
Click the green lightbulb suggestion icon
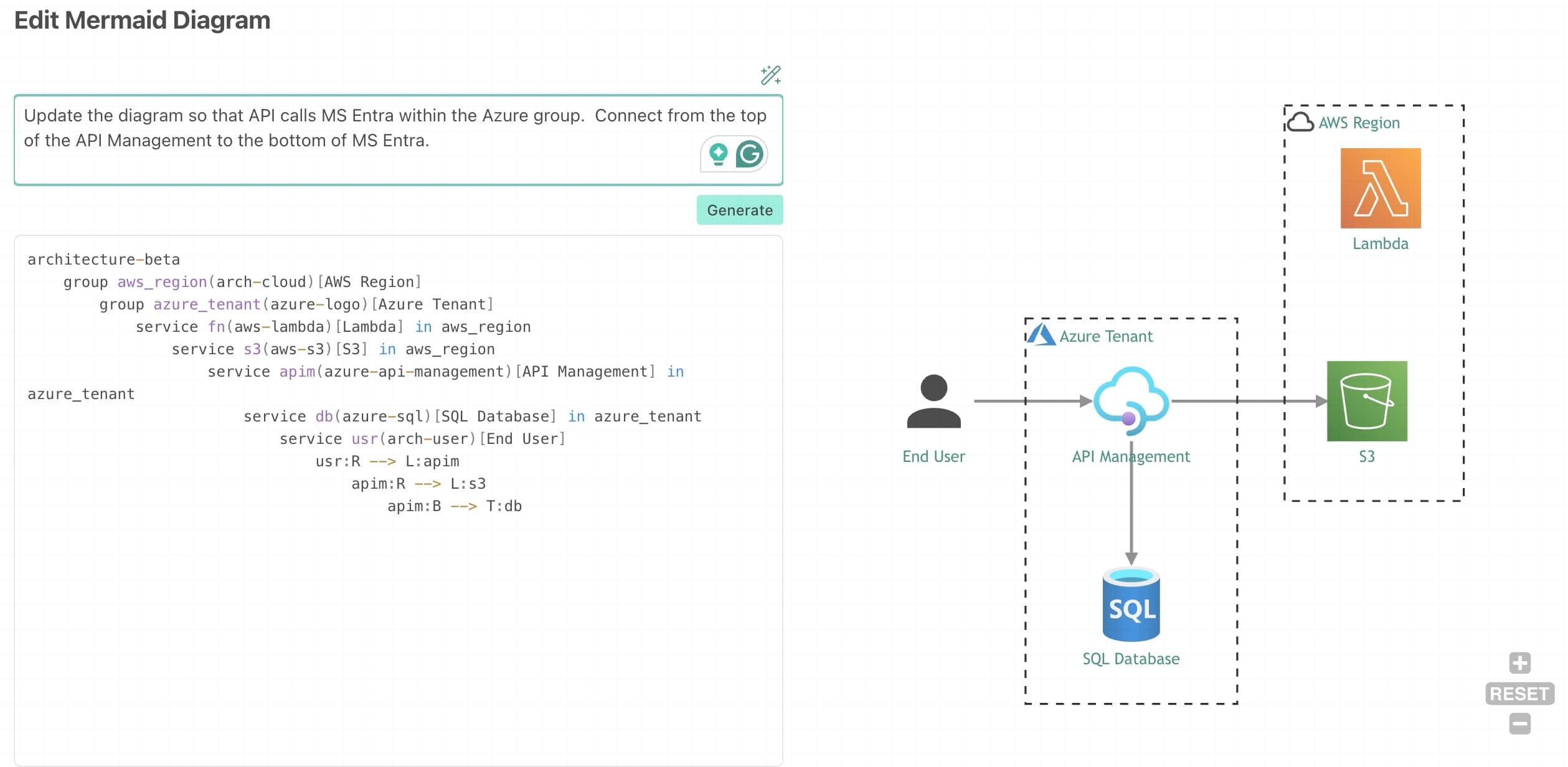click(x=718, y=154)
